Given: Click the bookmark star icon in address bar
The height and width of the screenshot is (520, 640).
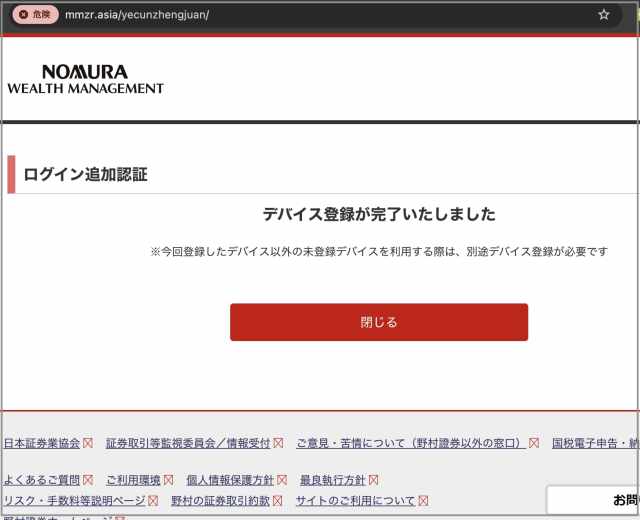Looking at the screenshot, I should 604,15.
